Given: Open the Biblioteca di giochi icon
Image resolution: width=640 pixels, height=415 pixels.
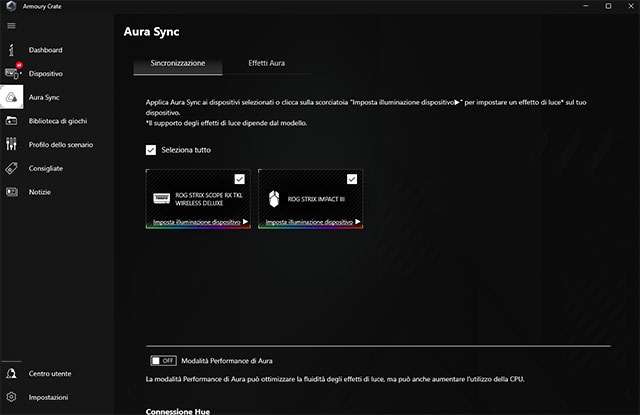Looking at the screenshot, I should (12, 121).
